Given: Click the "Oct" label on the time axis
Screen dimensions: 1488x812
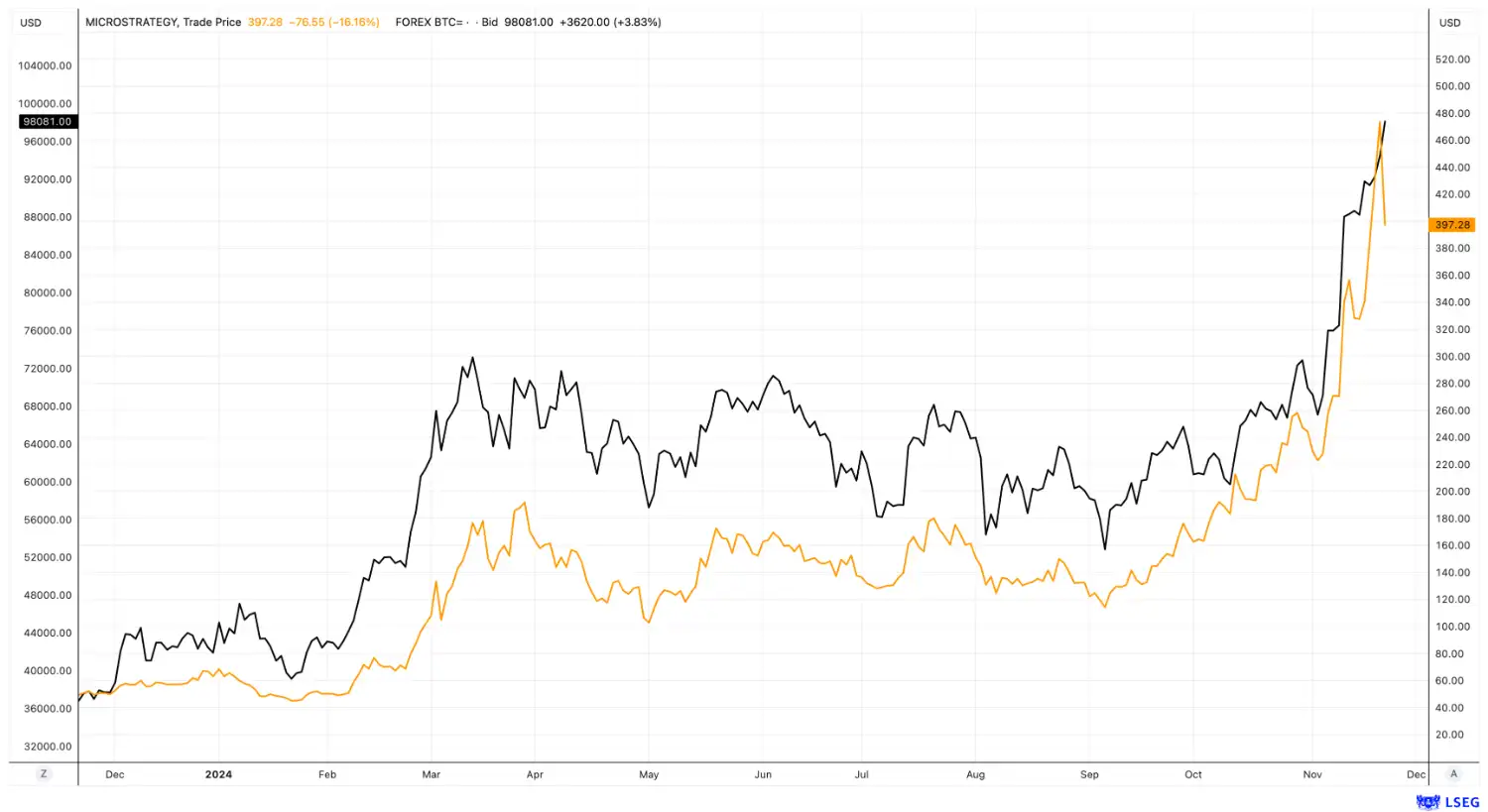Looking at the screenshot, I should (1193, 774).
